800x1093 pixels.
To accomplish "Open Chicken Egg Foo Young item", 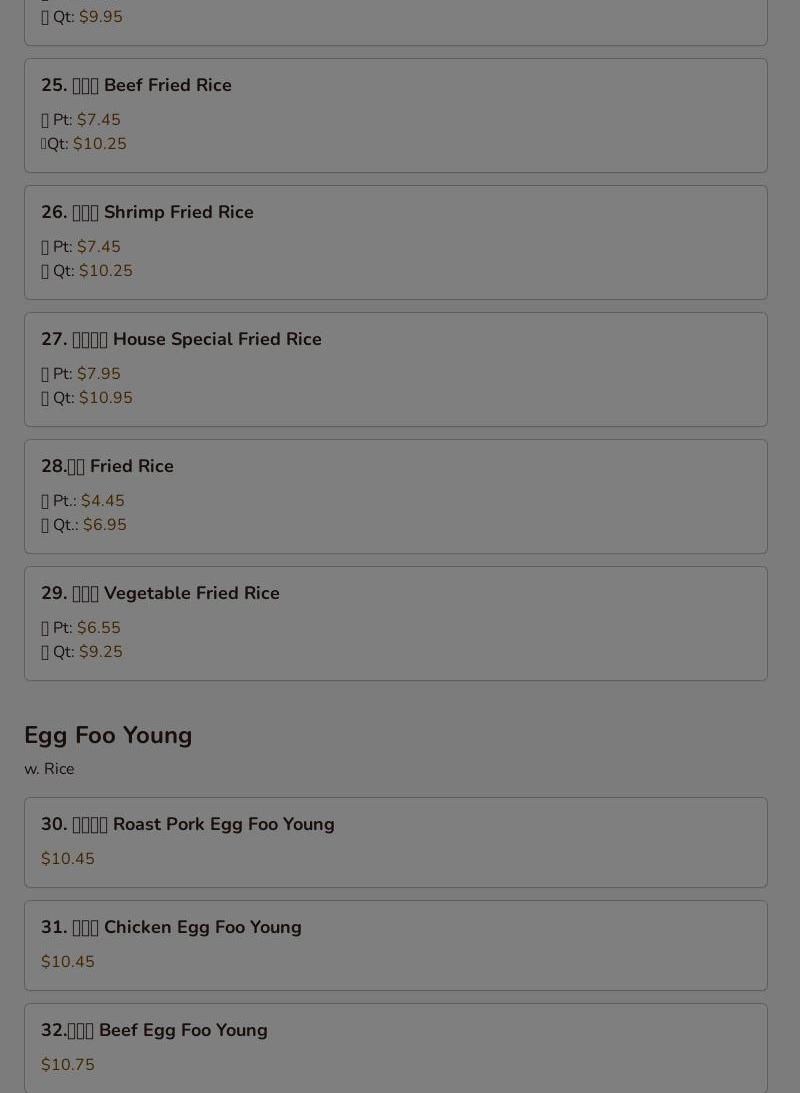I will click(x=396, y=945).
